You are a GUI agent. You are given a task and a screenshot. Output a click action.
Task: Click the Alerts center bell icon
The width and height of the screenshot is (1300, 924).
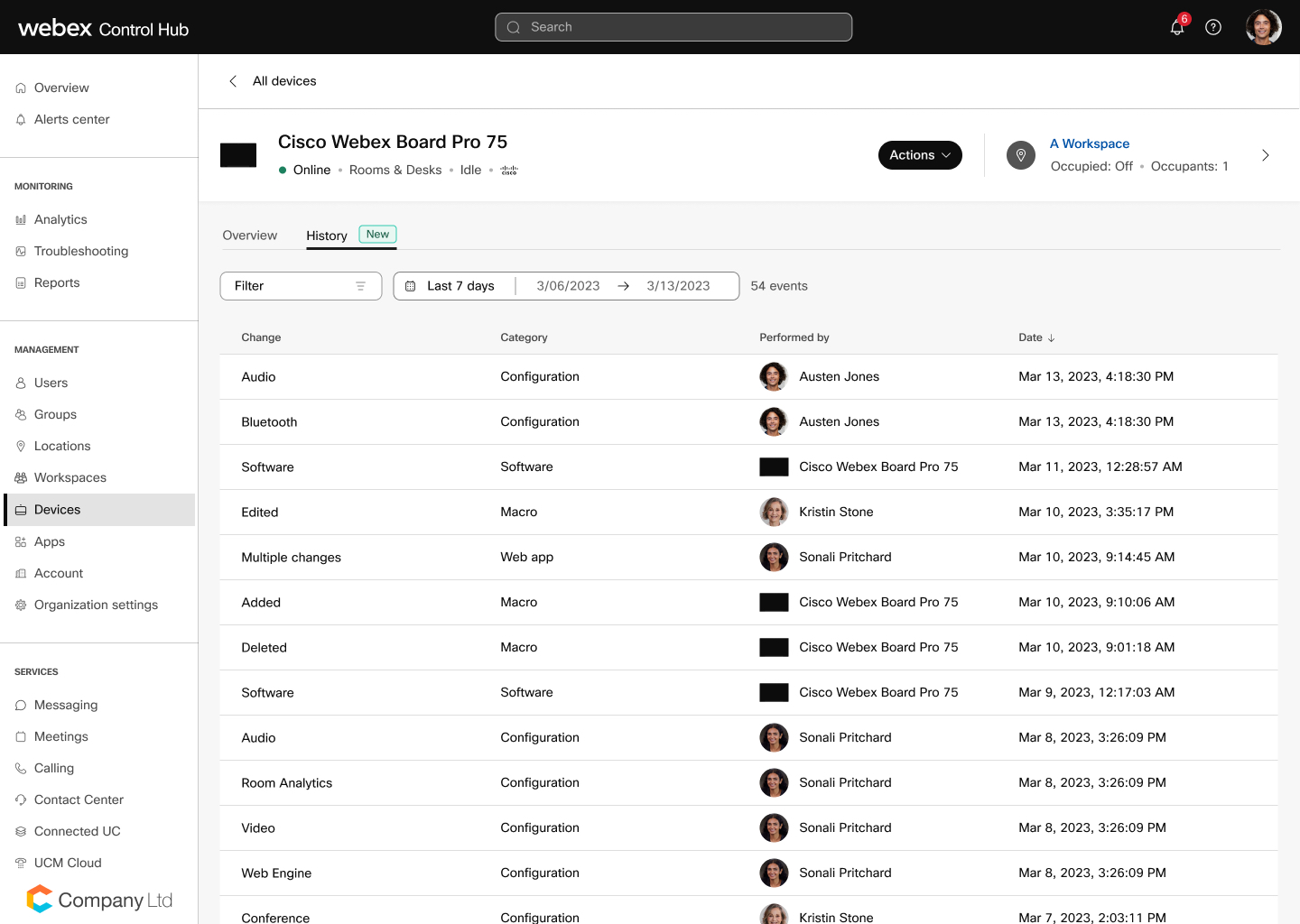tap(21, 119)
